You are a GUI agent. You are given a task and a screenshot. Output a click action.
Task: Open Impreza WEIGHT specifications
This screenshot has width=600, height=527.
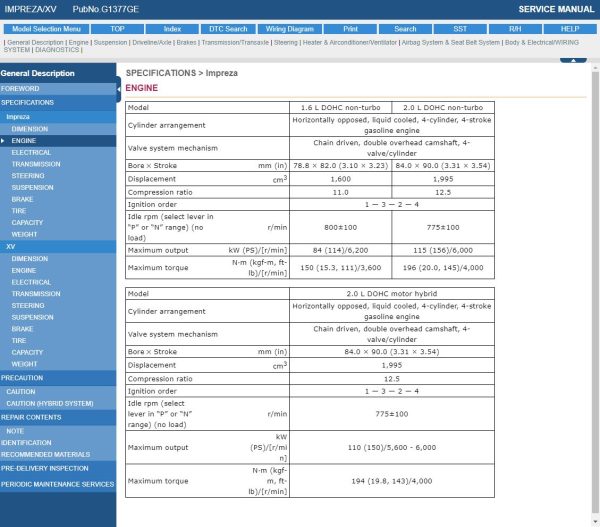pyautogui.click(x=58, y=234)
